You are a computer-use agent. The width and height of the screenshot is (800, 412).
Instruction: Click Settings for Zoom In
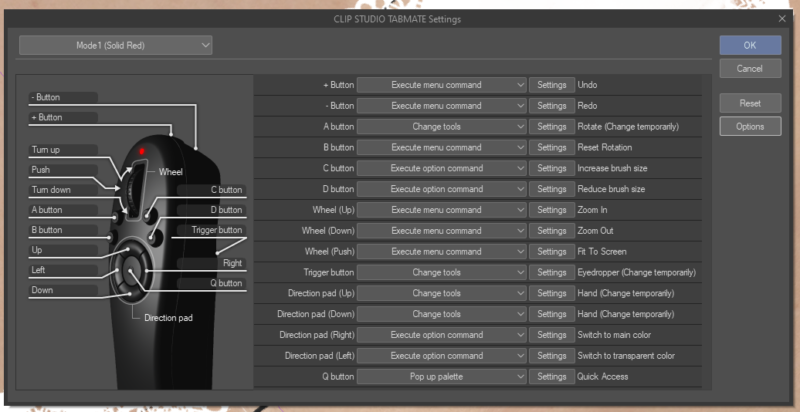[552, 210]
